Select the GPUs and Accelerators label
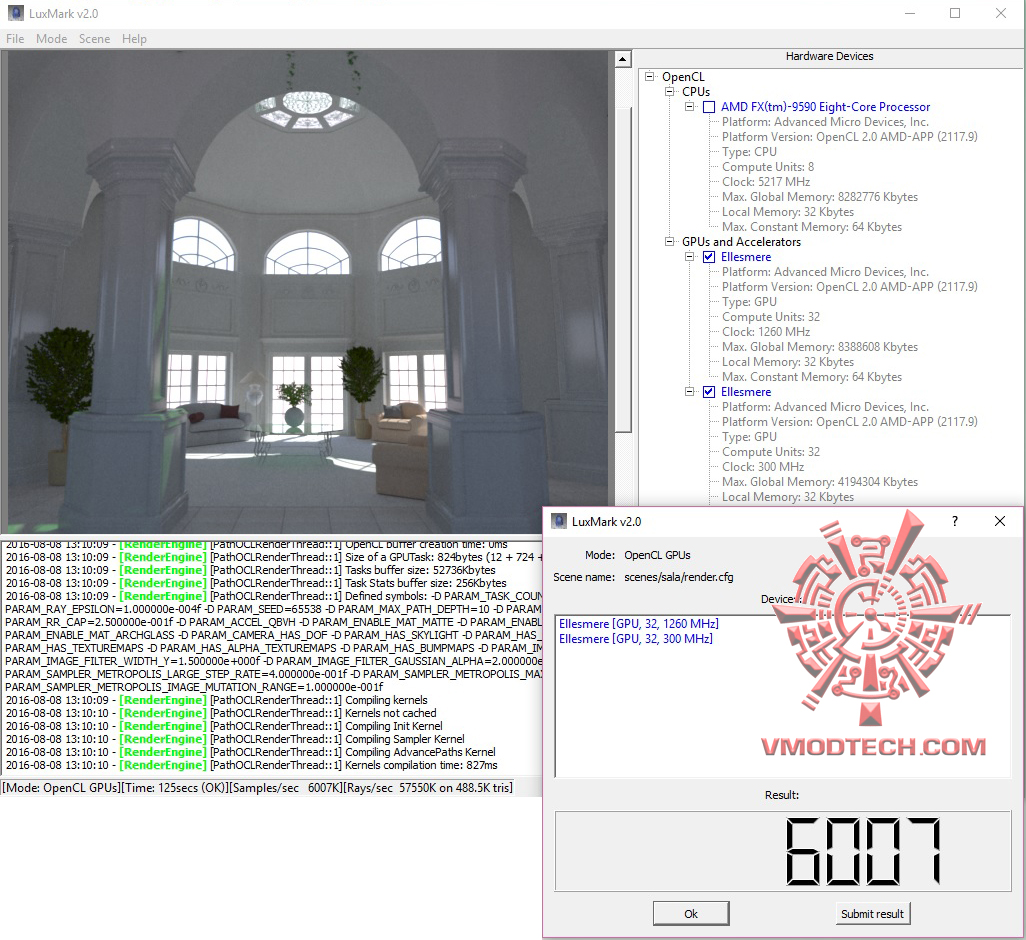Image resolution: width=1026 pixels, height=940 pixels. [741, 242]
